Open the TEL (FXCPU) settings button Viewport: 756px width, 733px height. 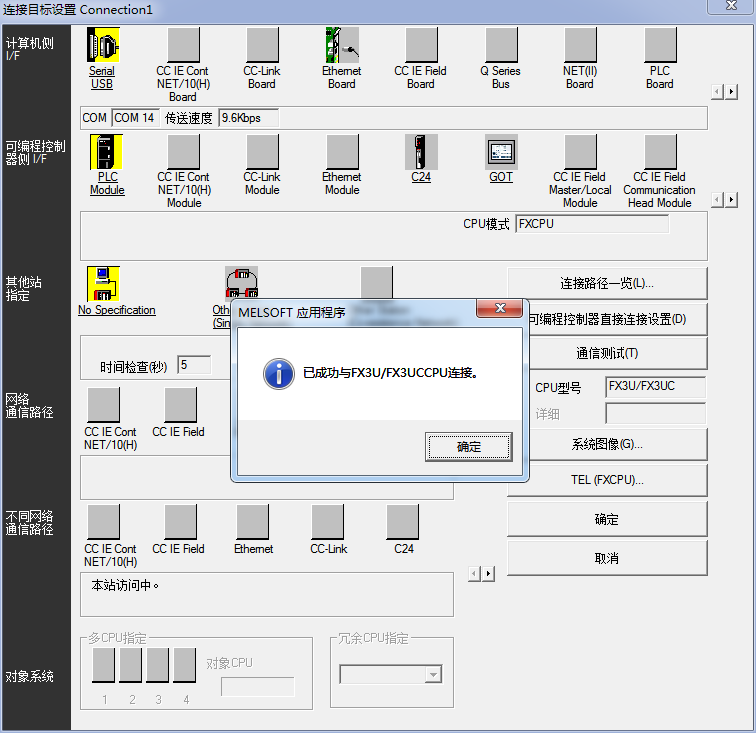click(607, 480)
